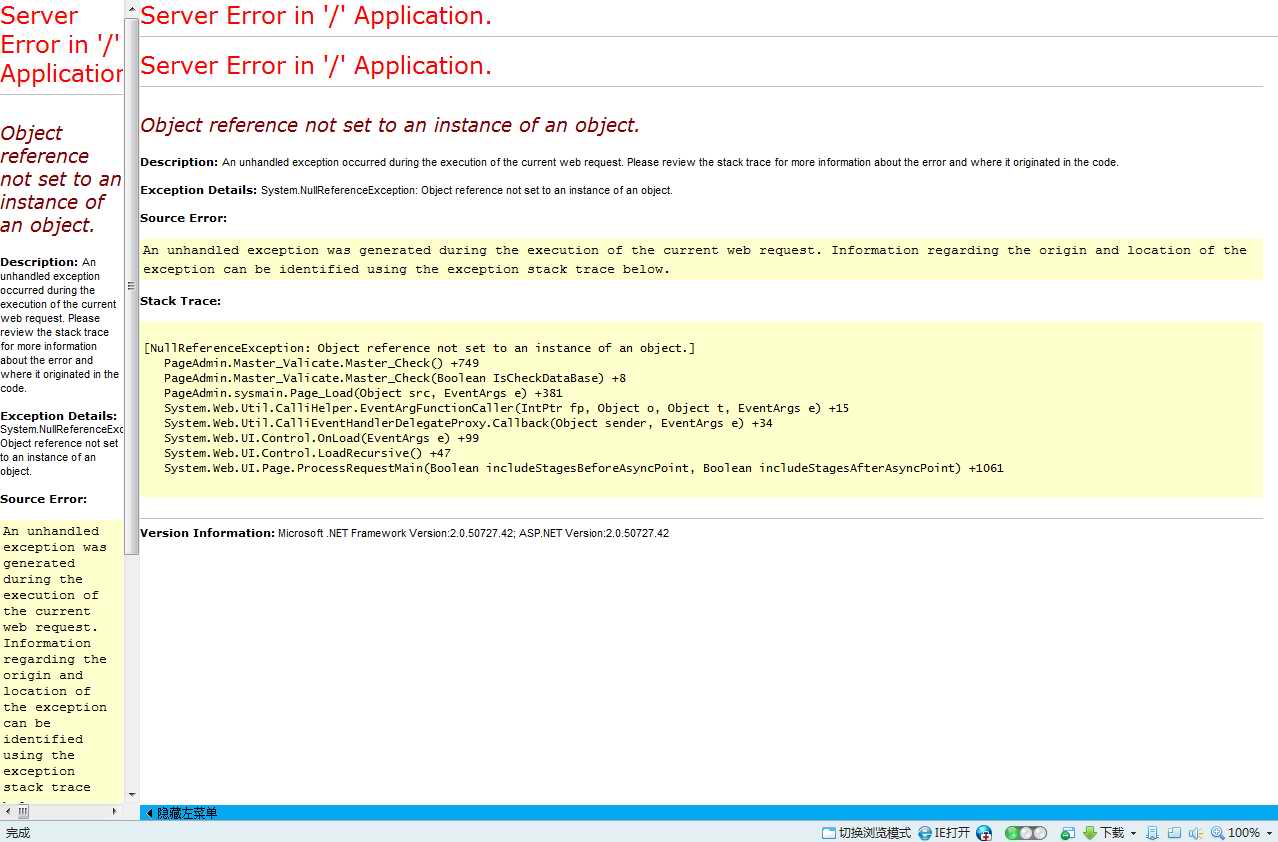Click left panel scroll down arrow
This screenshot has height=842, width=1278.
(x=131, y=796)
